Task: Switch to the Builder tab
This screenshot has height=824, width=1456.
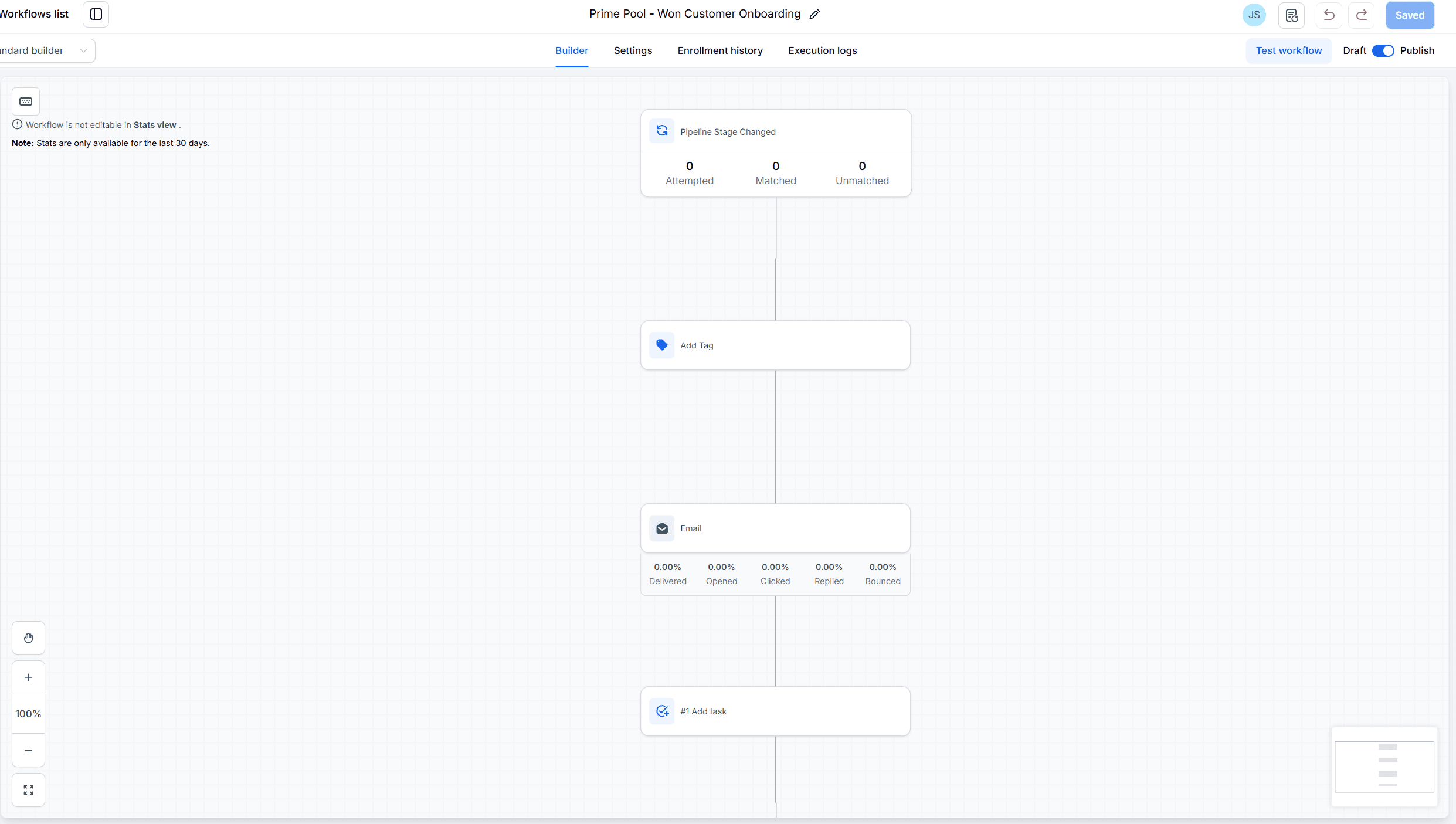Action: click(572, 50)
